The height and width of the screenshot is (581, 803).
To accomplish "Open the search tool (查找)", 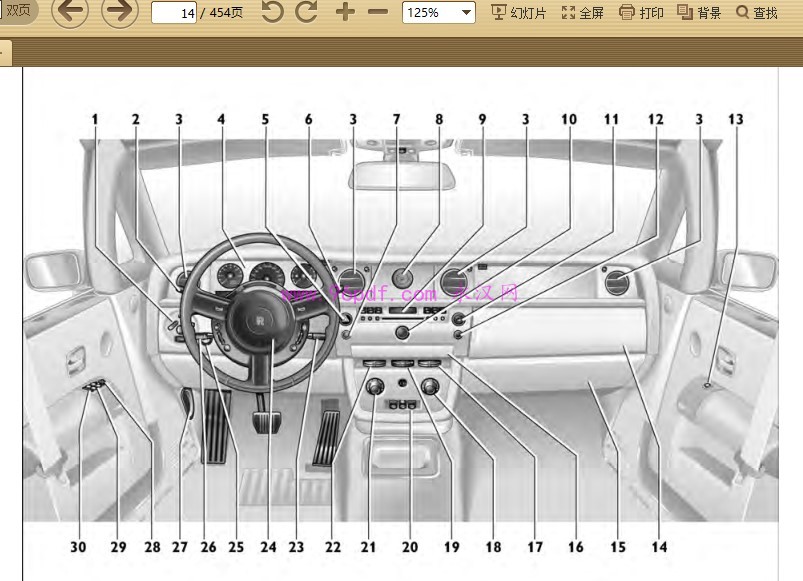I will [756, 12].
